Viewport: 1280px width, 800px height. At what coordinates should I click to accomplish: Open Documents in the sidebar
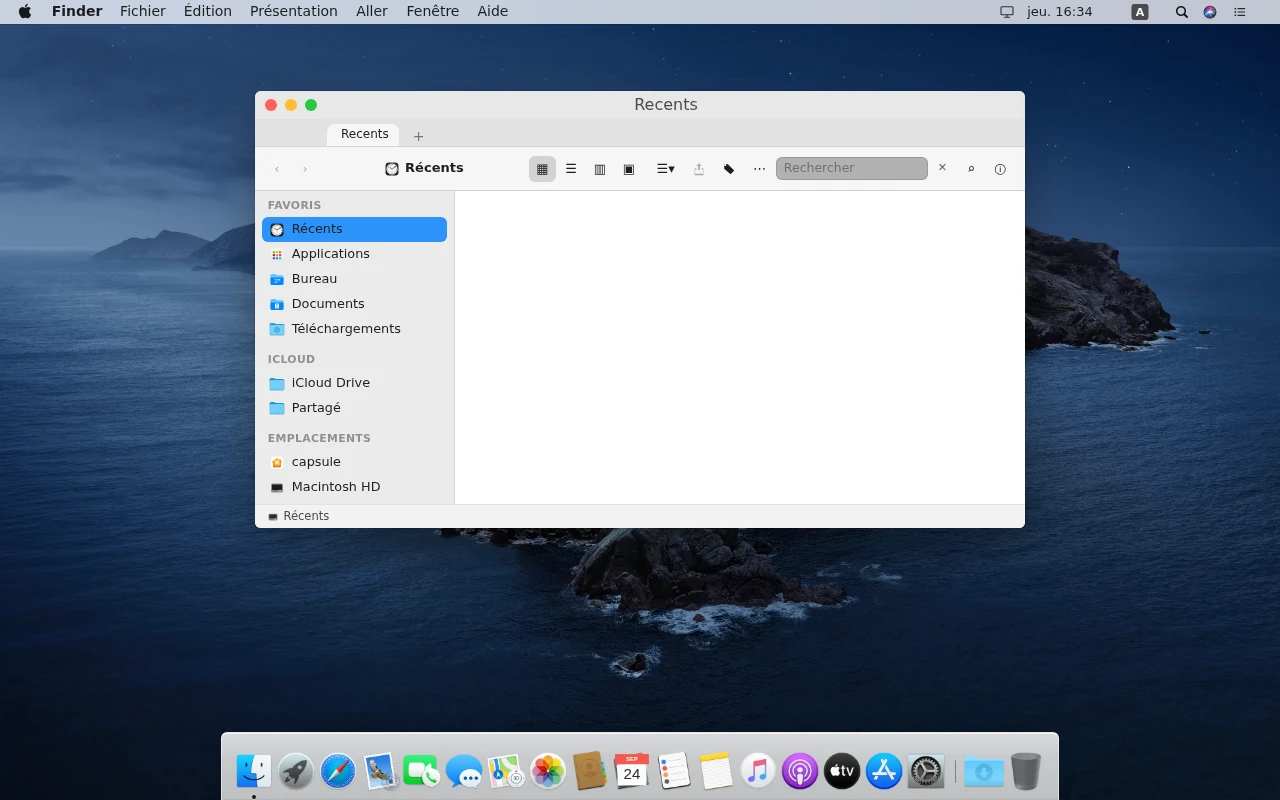click(x=354, y=304)
